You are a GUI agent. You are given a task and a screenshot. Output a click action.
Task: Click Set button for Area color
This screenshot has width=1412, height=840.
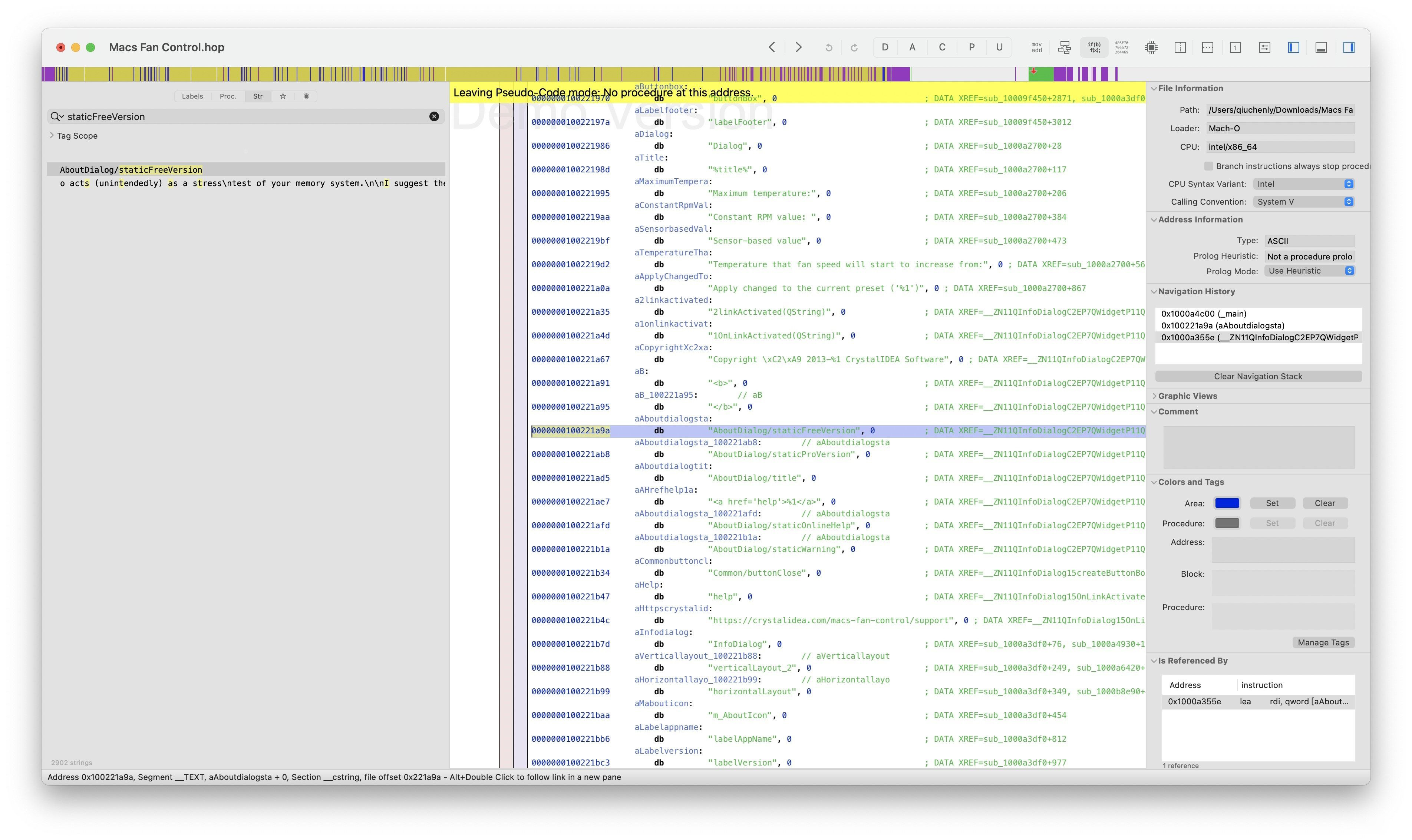point(1271,503)
